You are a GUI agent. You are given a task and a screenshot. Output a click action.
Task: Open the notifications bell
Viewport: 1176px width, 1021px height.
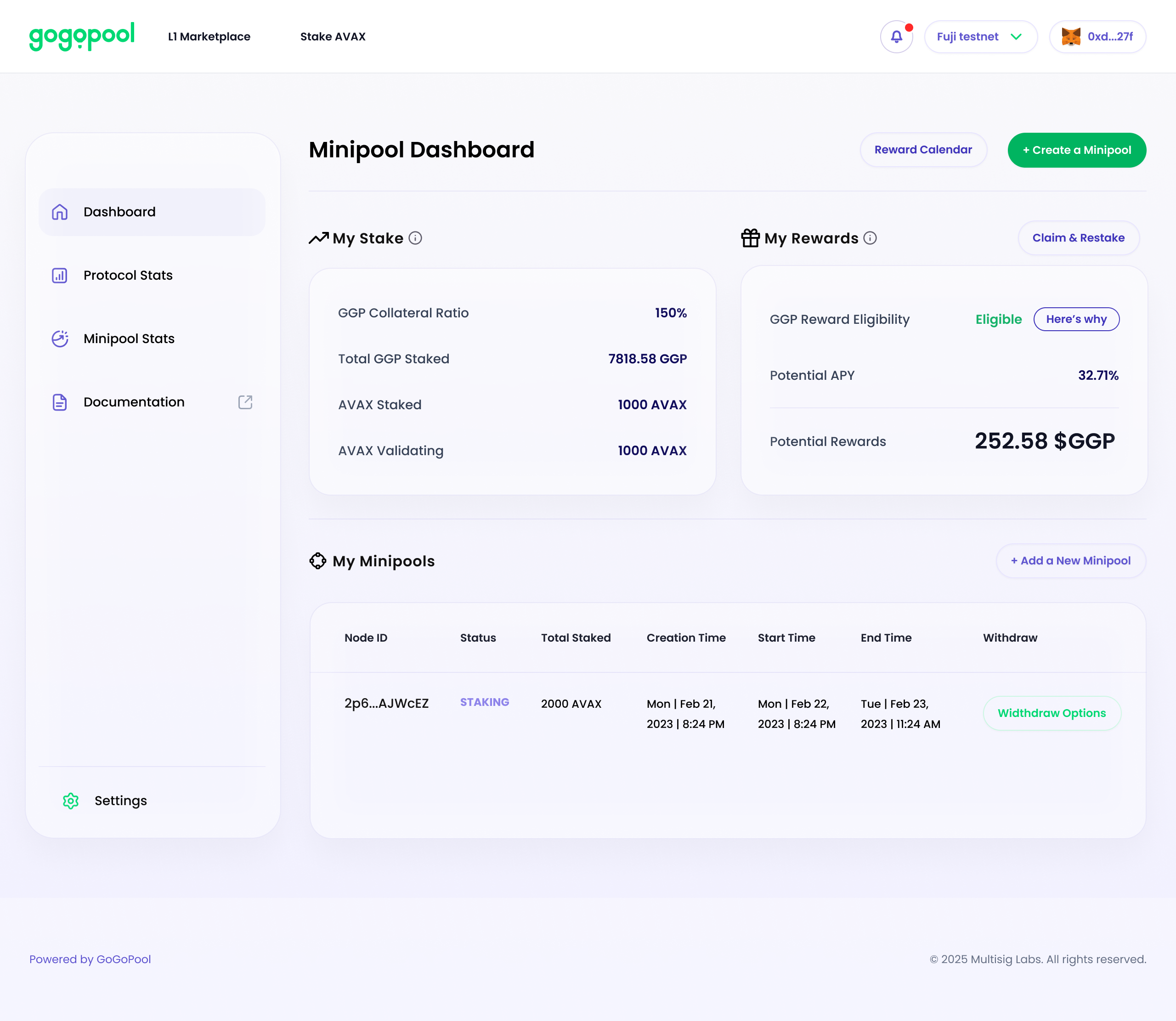click(x=896, y=36)
